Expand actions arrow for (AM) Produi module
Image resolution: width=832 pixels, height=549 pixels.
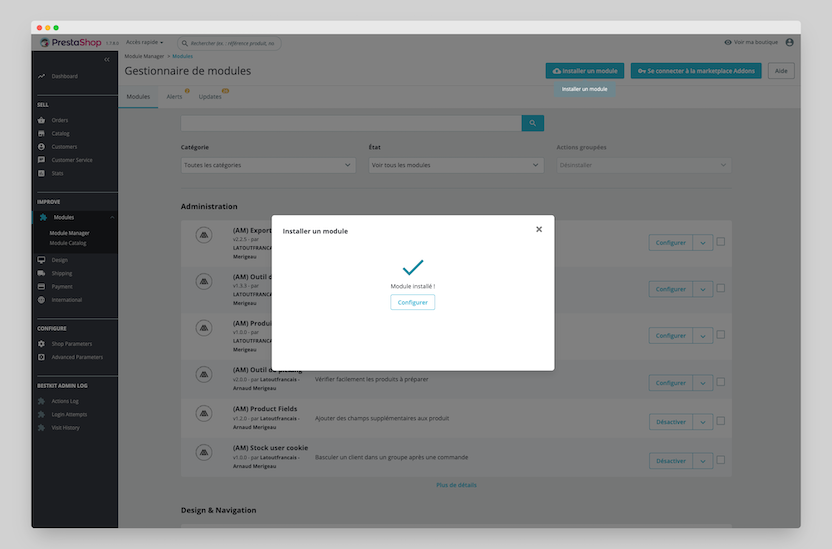tap(703, 336)
